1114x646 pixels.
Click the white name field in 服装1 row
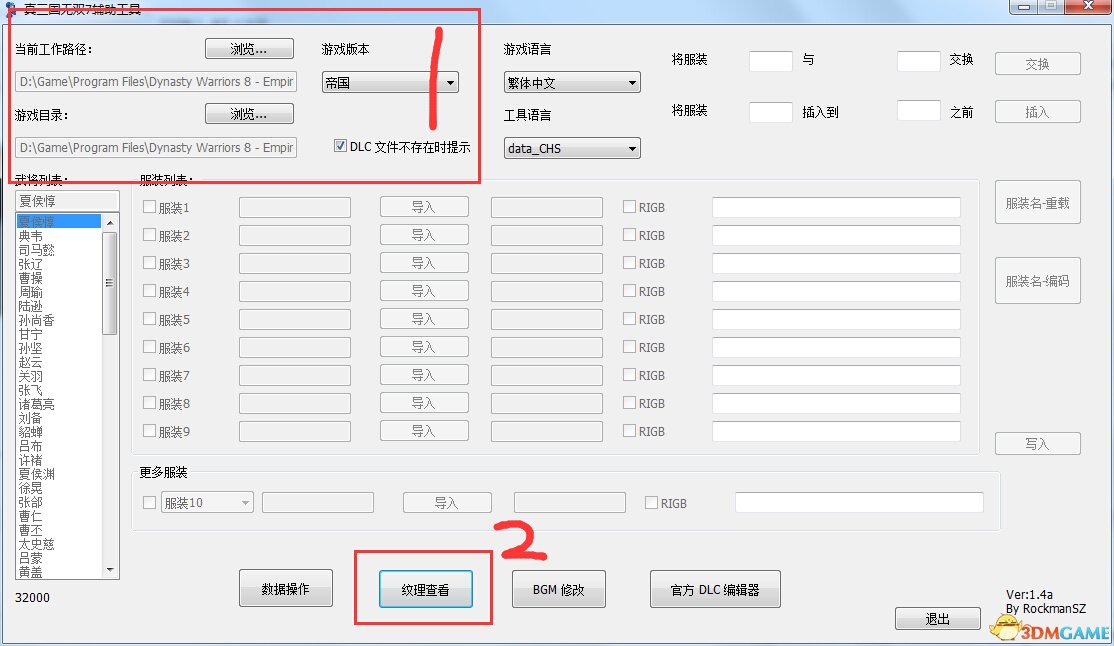(836, 207)
